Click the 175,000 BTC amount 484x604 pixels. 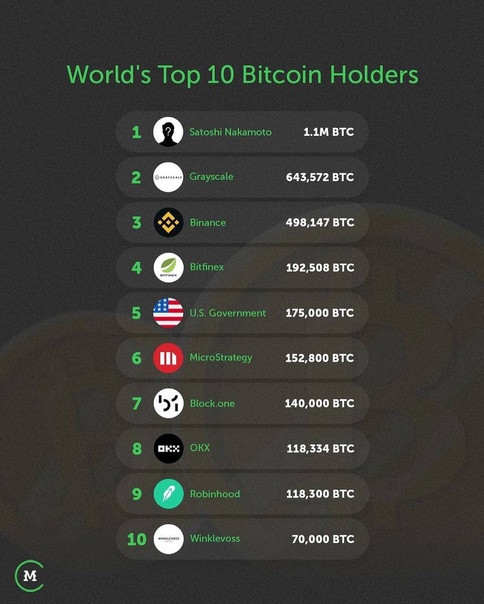click(x=319, y=313)
